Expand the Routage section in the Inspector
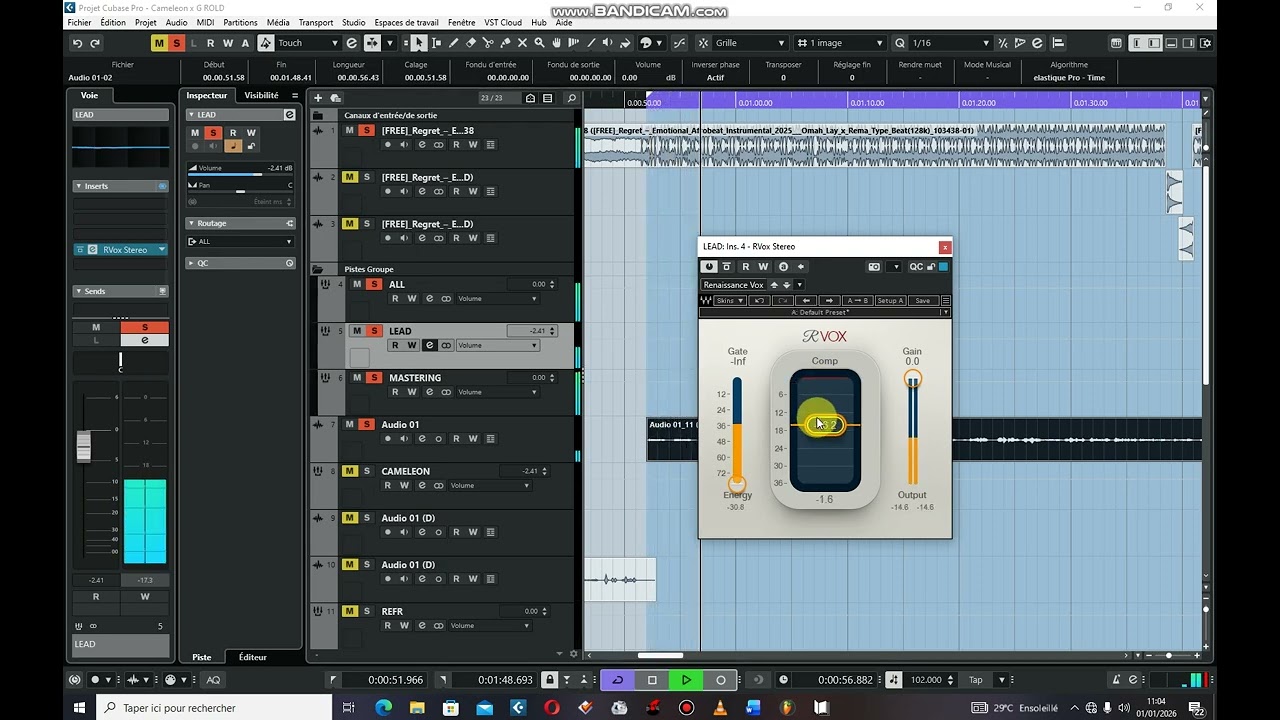The width and height of the screenshot is (1280, 720). click(x=239, y=224)
